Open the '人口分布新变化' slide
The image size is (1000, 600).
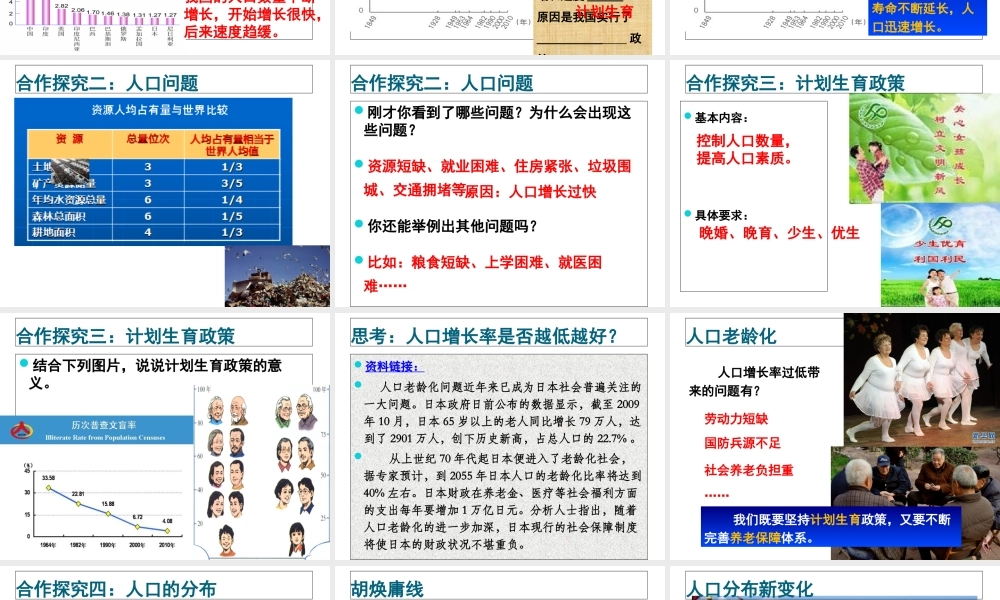834,583
